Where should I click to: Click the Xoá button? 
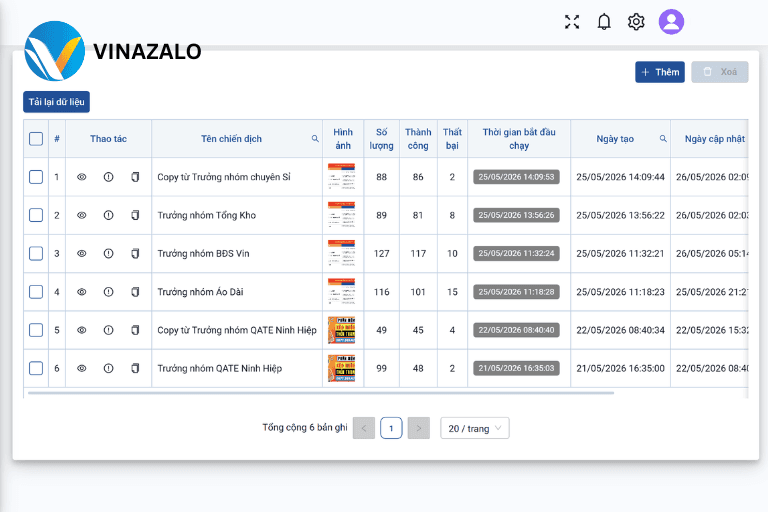pyautogui.click(x=720, y=72)
